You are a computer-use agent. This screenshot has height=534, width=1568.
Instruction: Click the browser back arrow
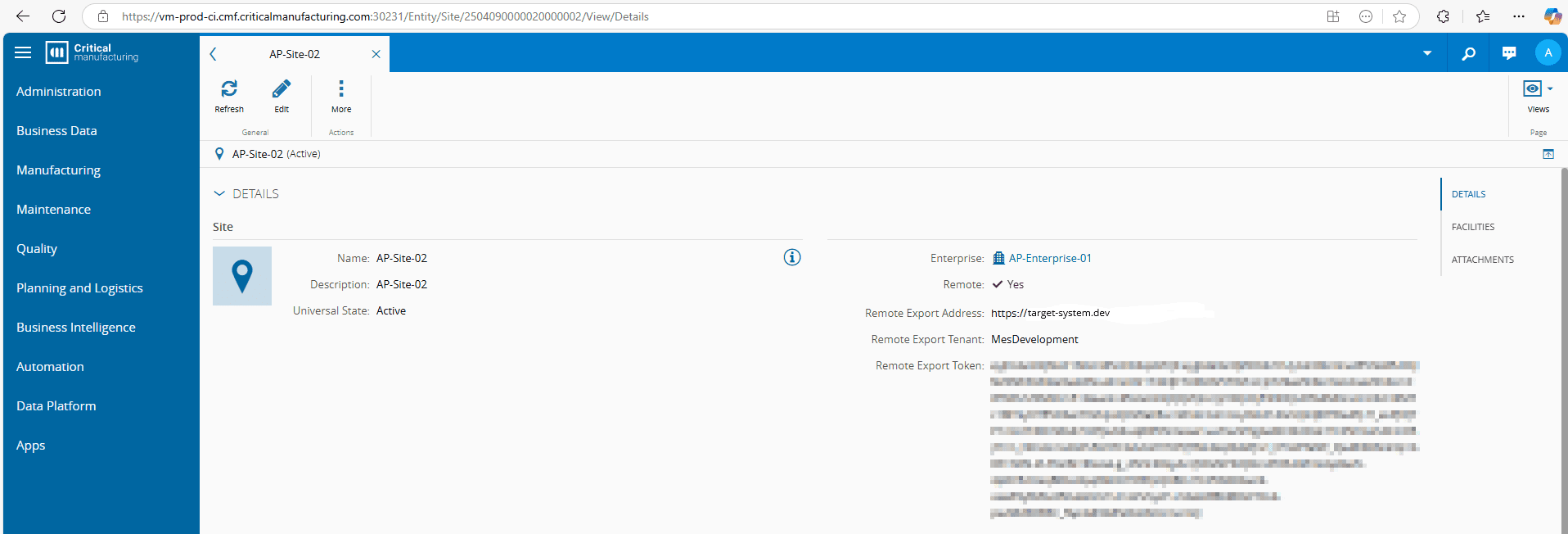coord(23,16)
